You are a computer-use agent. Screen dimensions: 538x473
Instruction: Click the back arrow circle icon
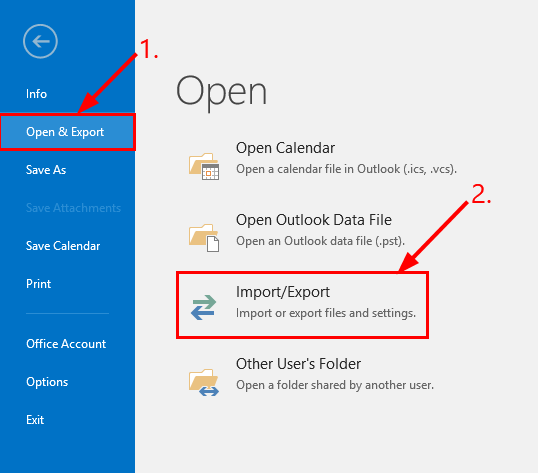coord(40,42)
